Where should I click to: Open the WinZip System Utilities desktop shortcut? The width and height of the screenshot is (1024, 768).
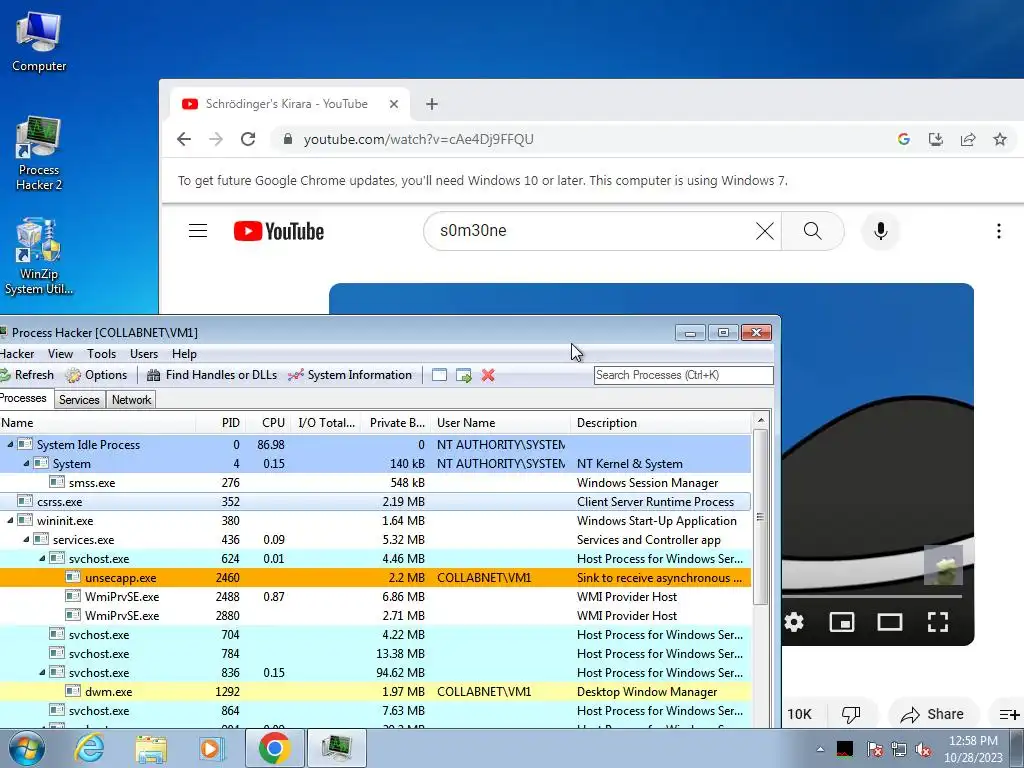[x=39, y=257]
